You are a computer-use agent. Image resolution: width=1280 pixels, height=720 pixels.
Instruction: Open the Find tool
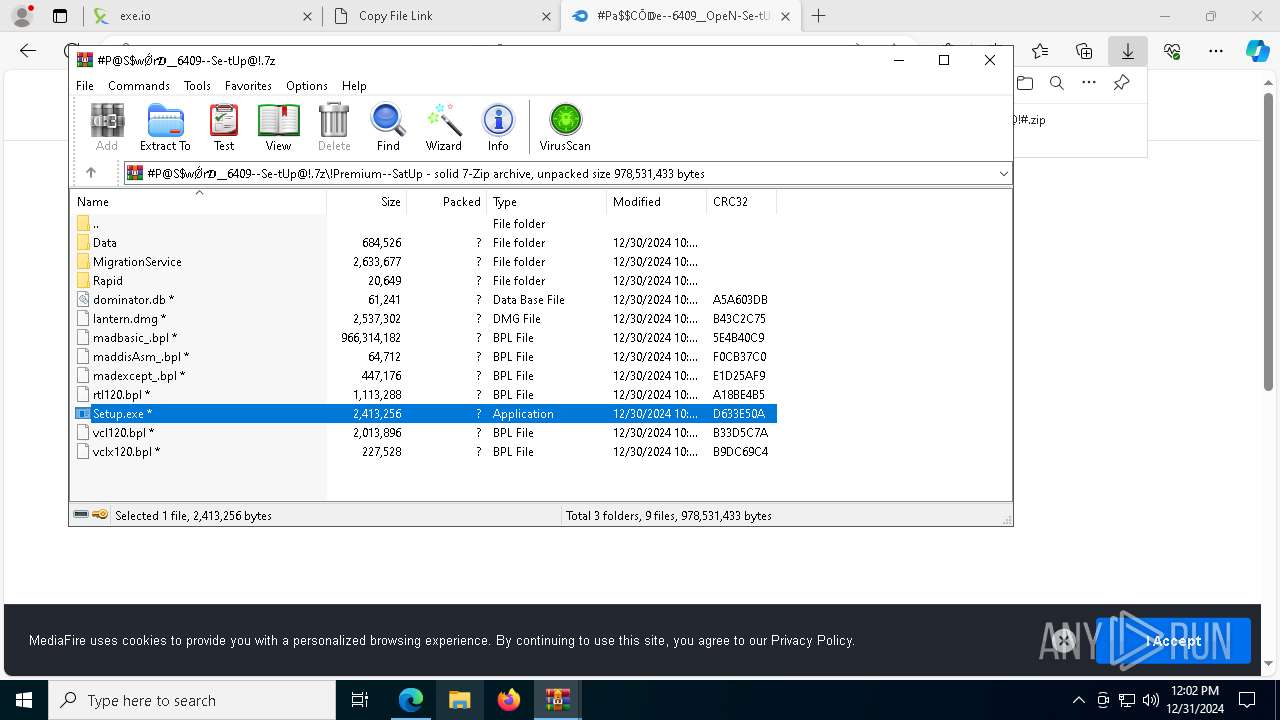[x=388, y=127]
